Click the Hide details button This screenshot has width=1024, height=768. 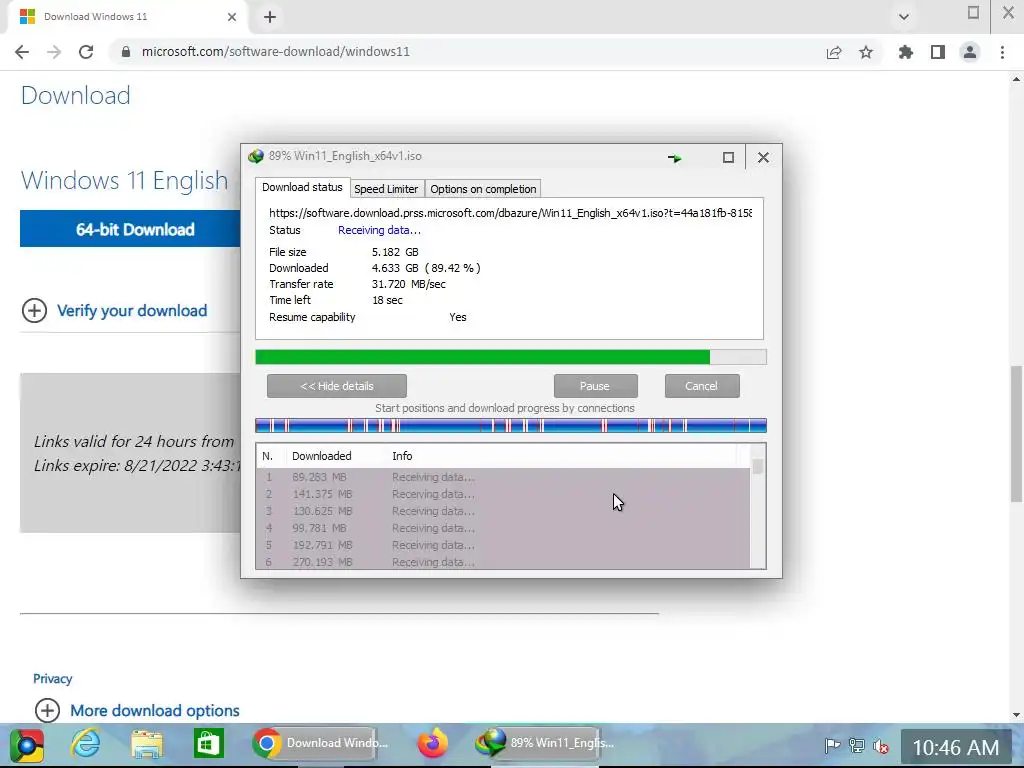337,386
